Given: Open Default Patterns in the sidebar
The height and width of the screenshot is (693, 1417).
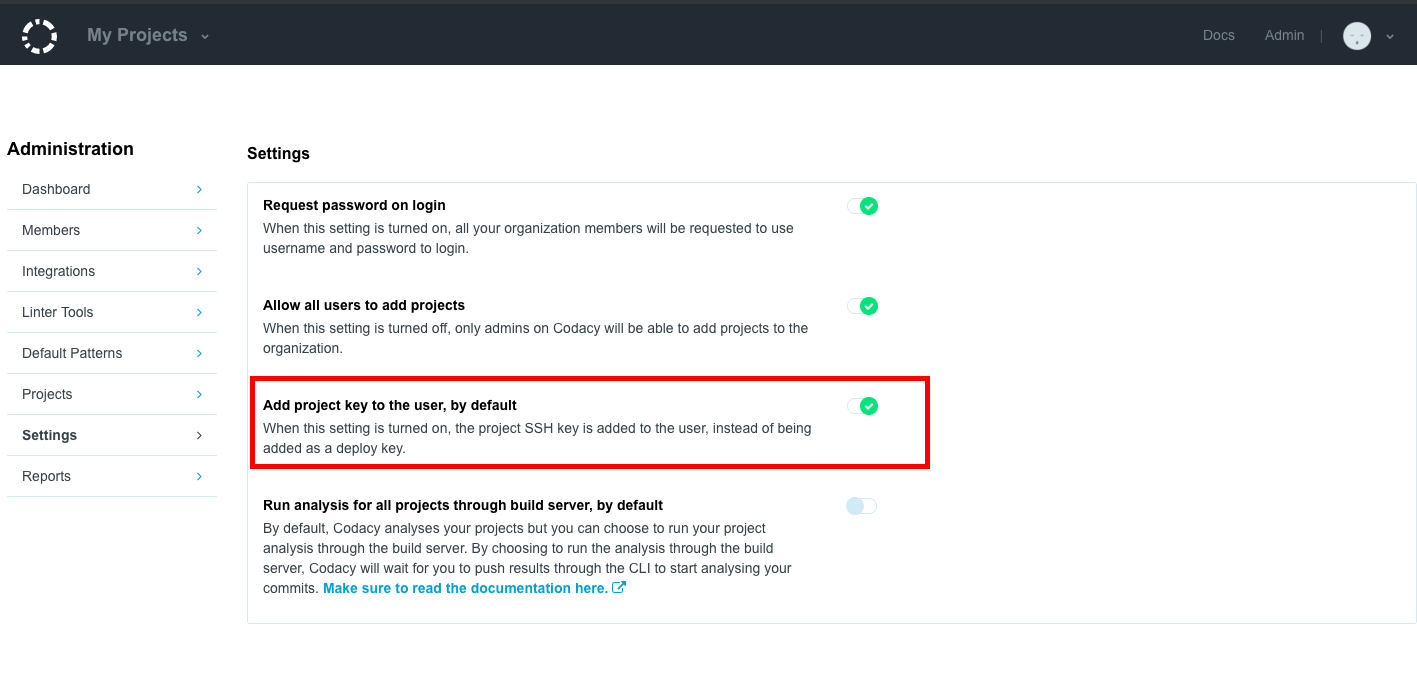Looking at the screenshot, I should tap(72, 353).
